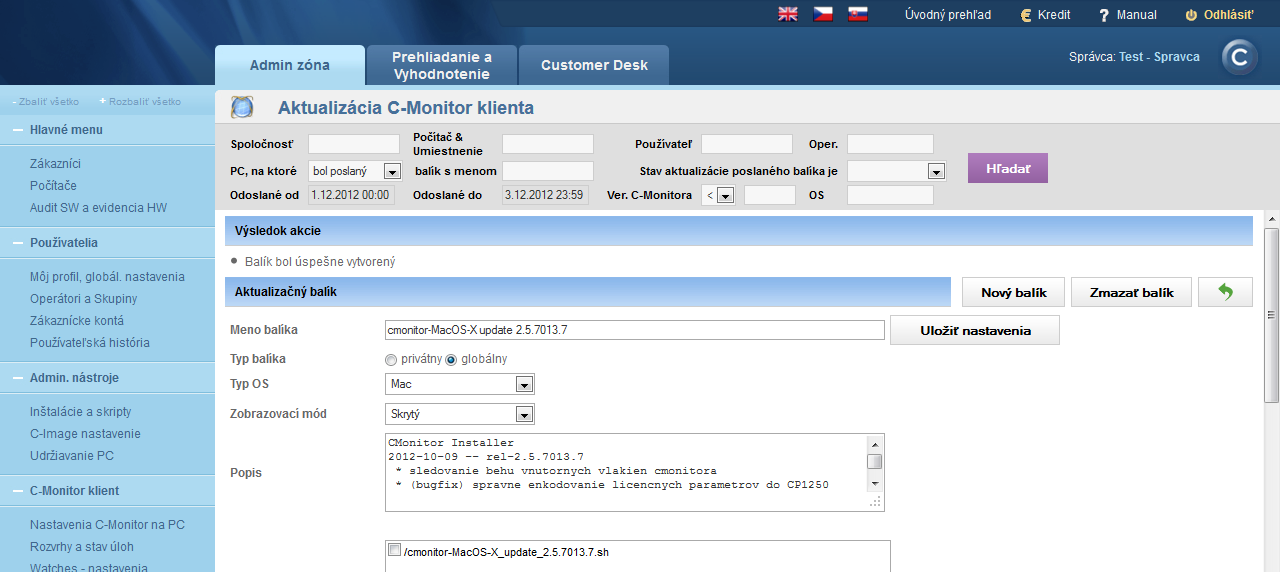
Task: Select the globálny package type radio
Action: [451, 359]
